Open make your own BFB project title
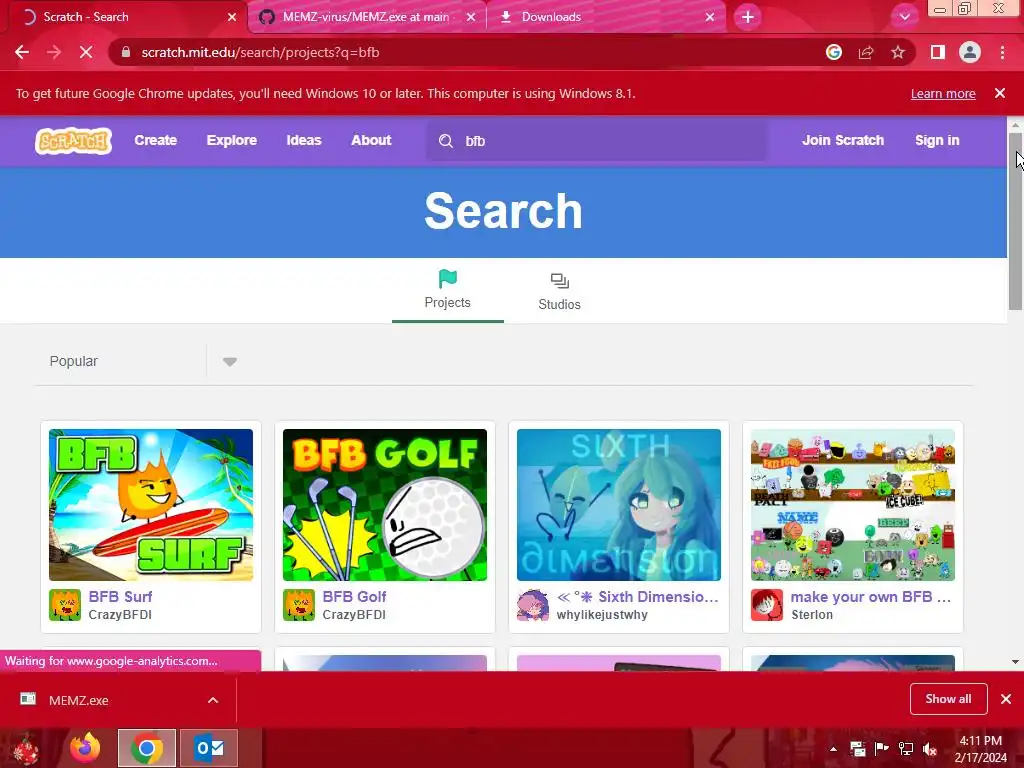This screenshot has width=1024, height=768. tap(871, 596)
